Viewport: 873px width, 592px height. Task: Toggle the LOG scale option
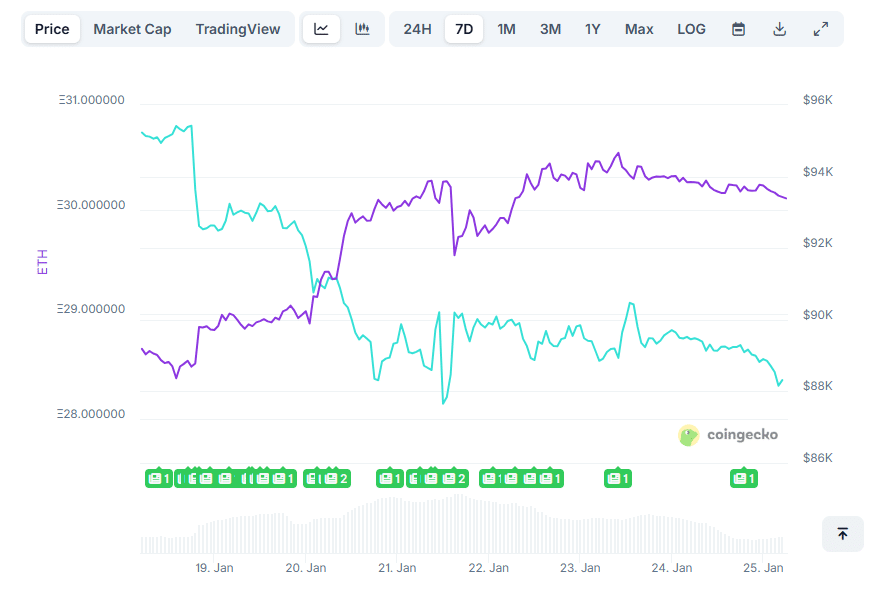coord(691,29)
